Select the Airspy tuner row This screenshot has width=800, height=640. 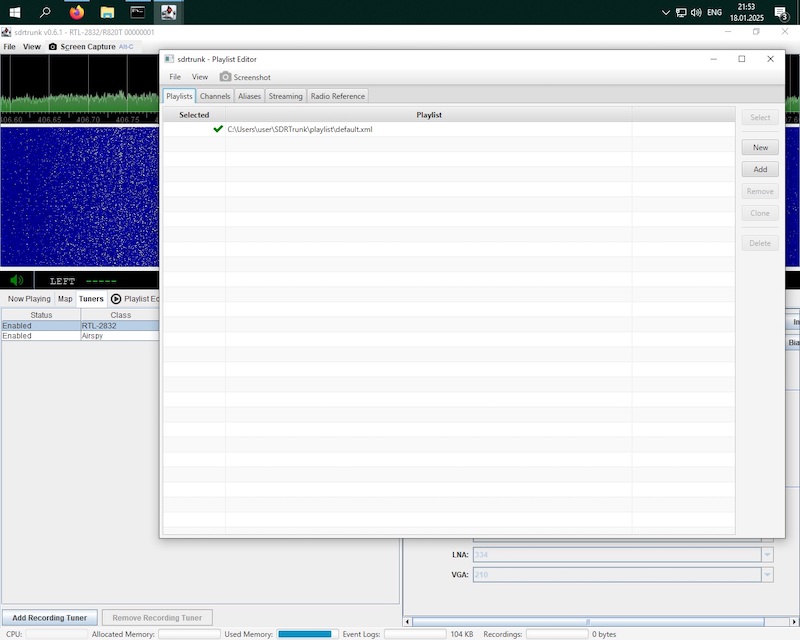tap(80, 336)
